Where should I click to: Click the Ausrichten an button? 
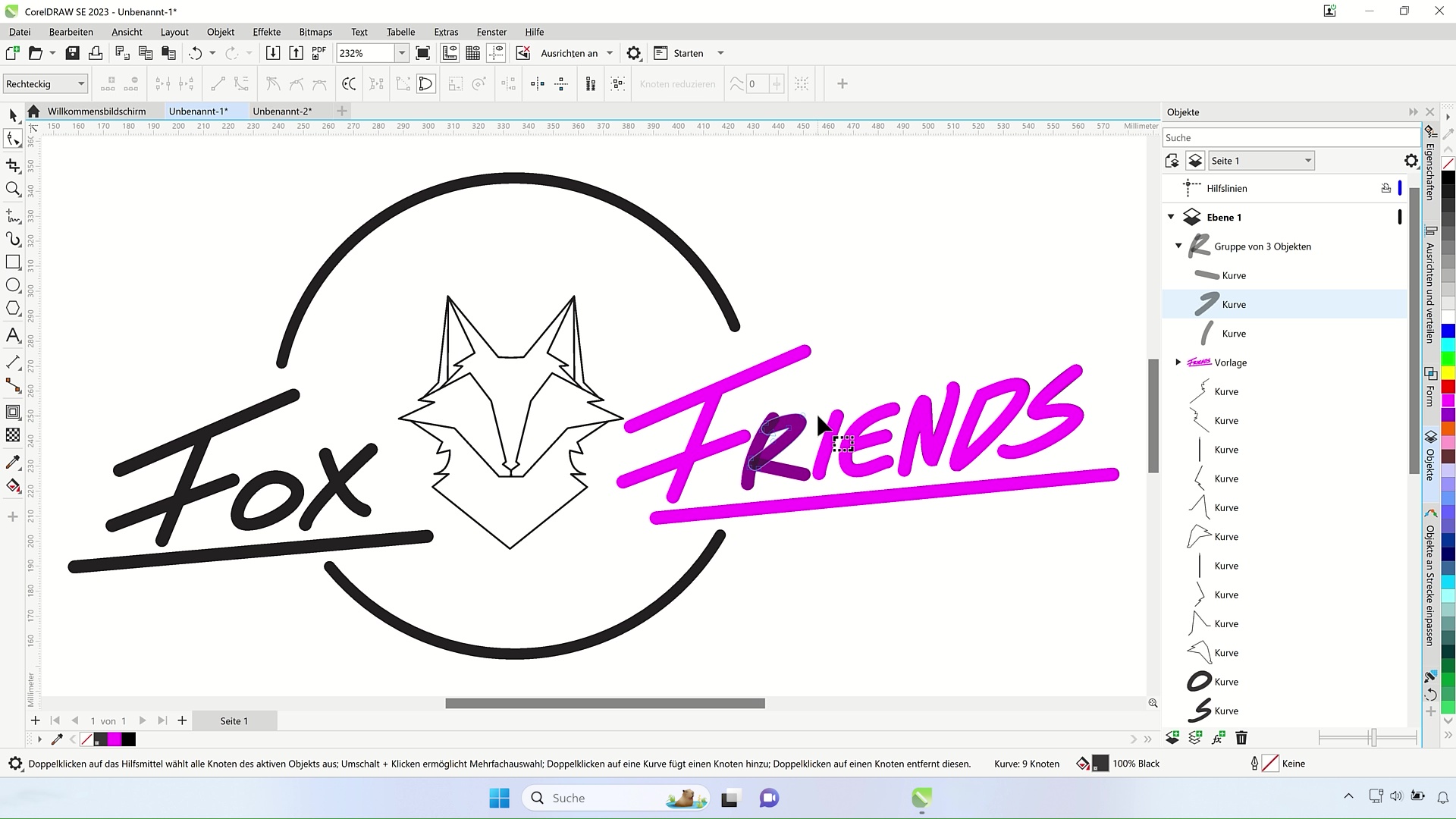(x=569, y=53)
